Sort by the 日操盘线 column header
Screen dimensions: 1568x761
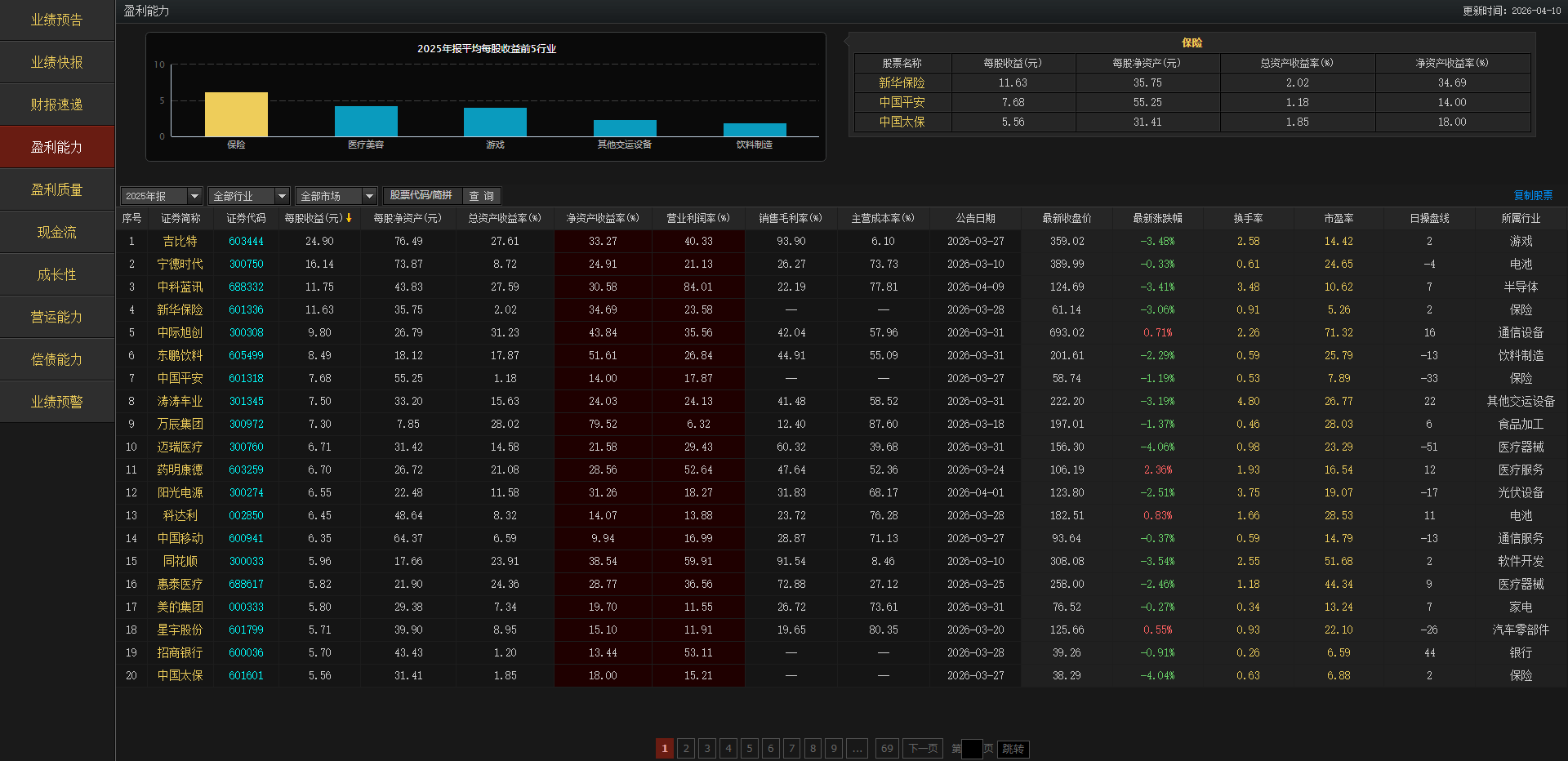[1429, 219]
